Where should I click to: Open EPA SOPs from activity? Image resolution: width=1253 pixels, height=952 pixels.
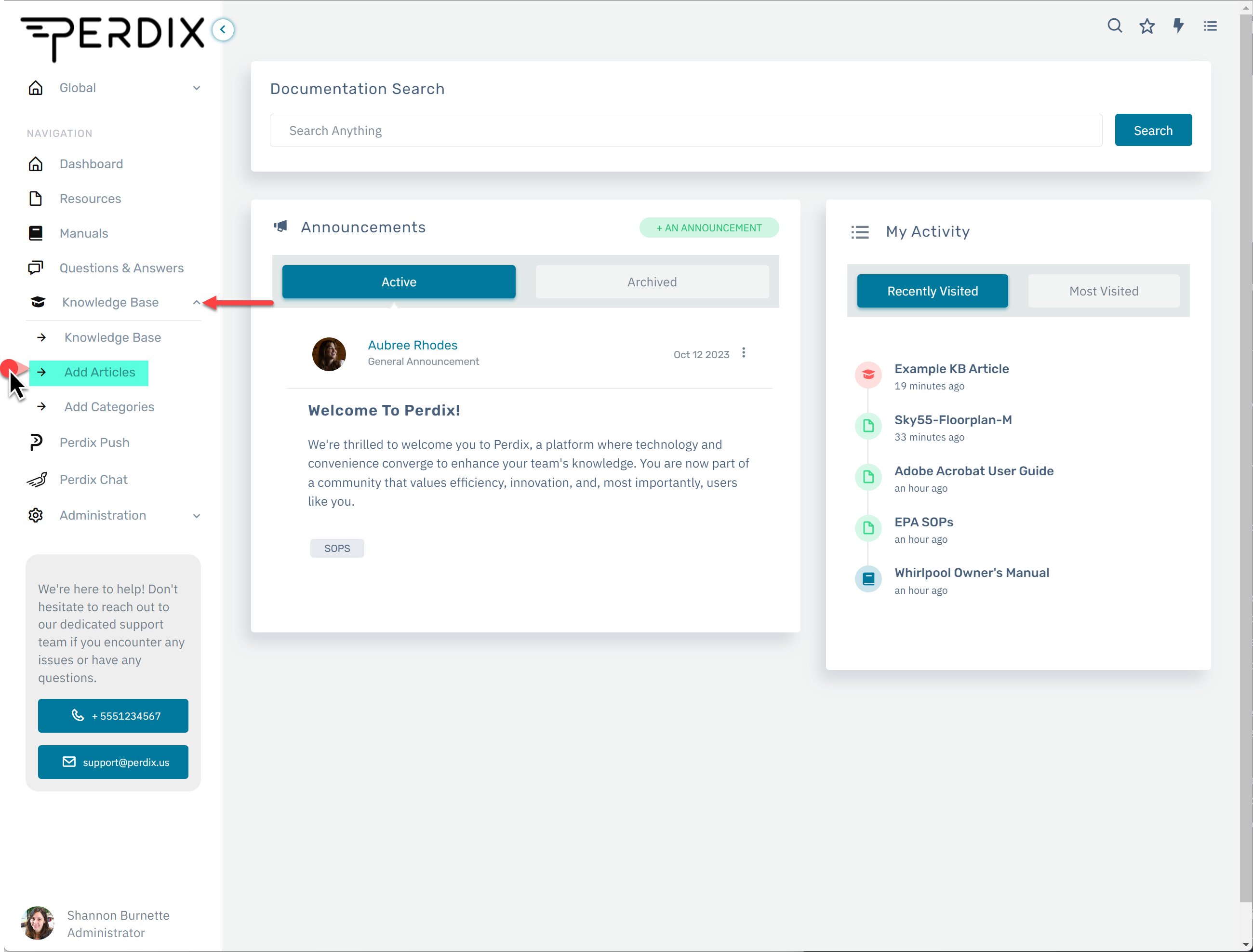point(924,522)
